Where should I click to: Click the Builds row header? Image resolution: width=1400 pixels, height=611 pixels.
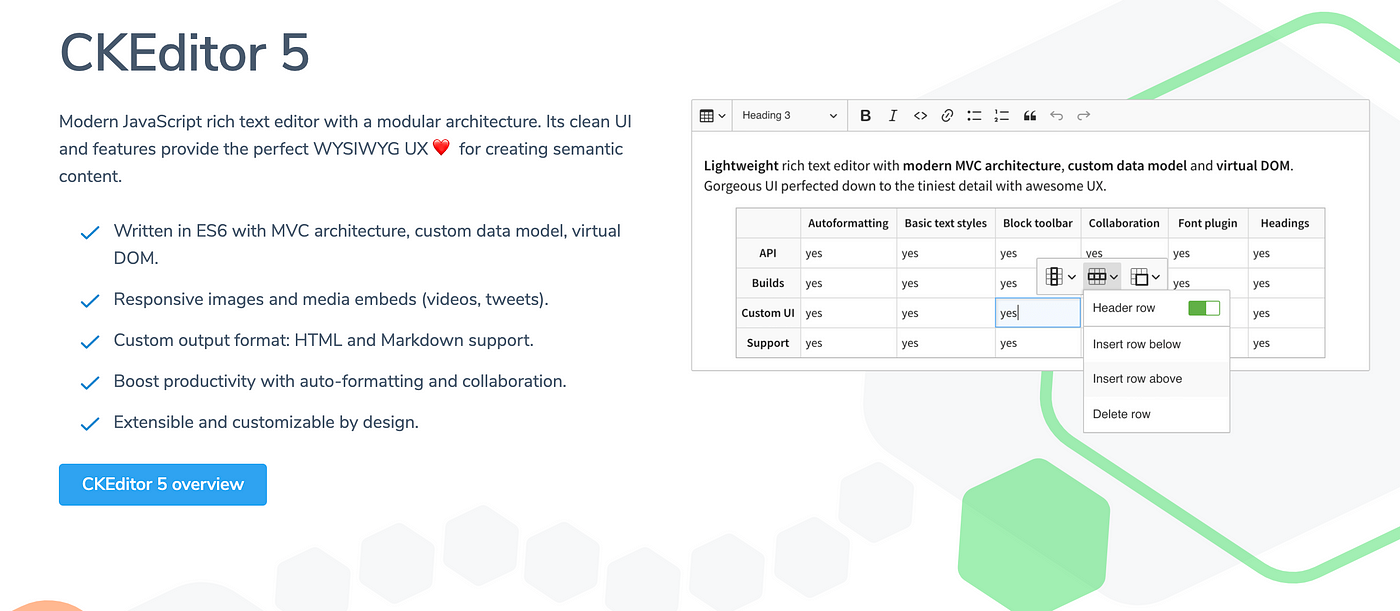click(x=768, y=283)
